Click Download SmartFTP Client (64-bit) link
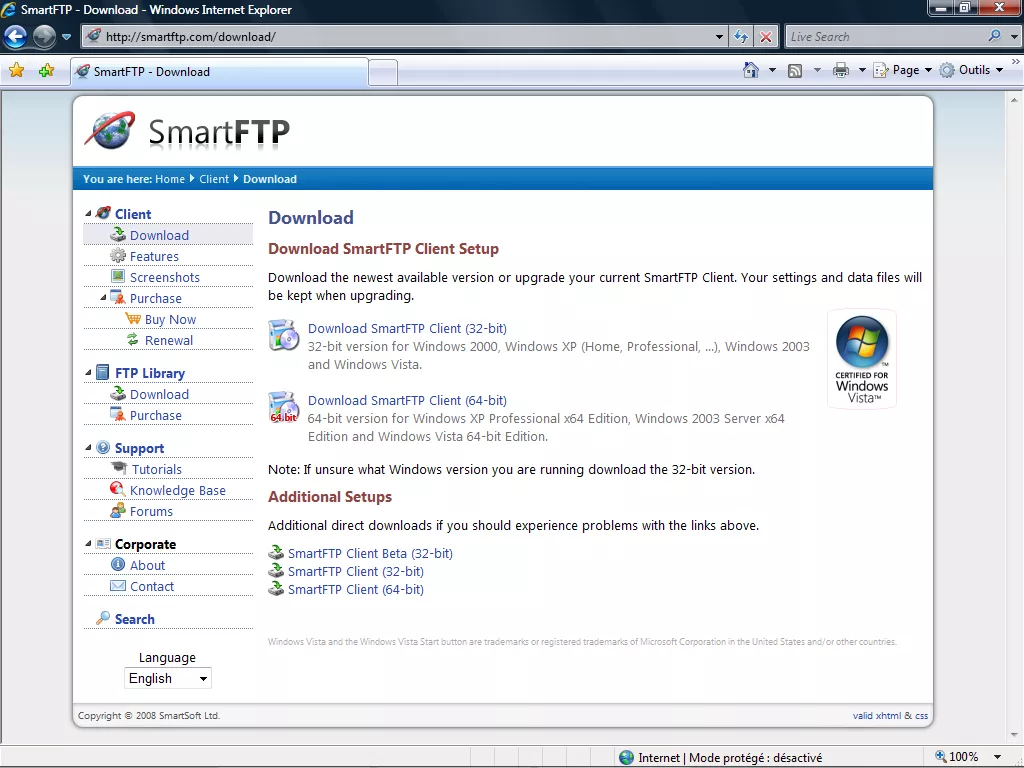Image resolution: width=1024 pixels, height=768 pixels. point(407,400)
